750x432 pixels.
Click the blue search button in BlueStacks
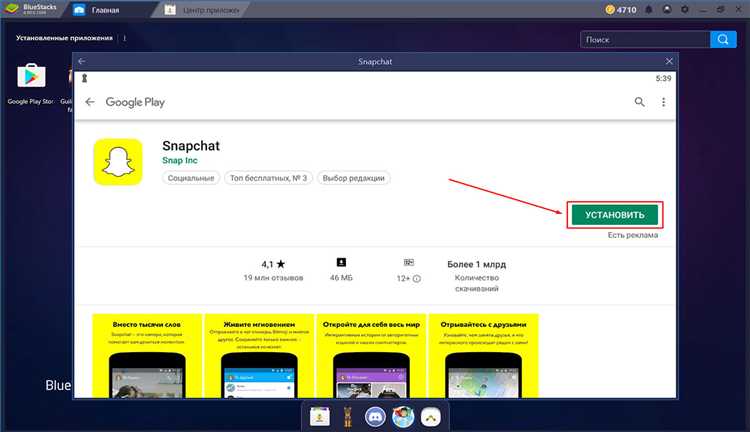[x=723, y=39]
